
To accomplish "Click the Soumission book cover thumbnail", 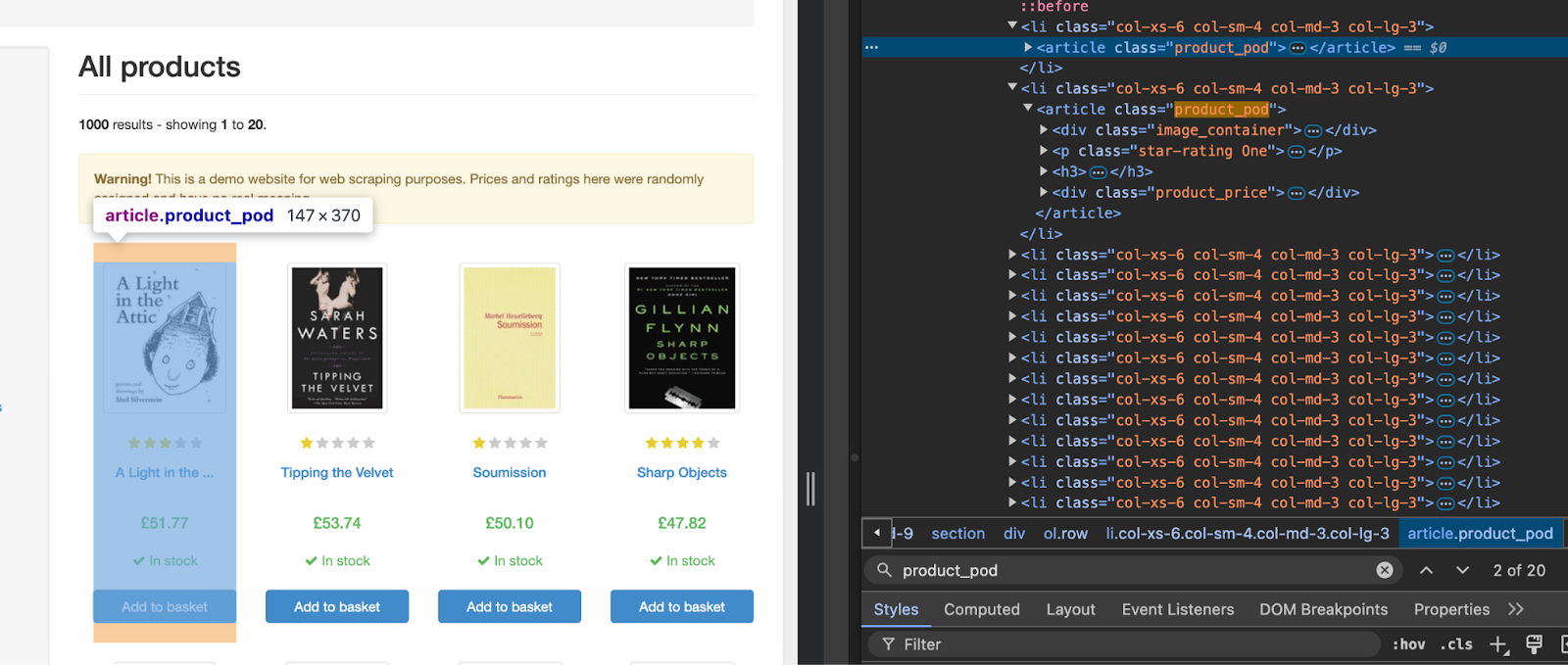I will pyautogui.click(x=510, y=338).
